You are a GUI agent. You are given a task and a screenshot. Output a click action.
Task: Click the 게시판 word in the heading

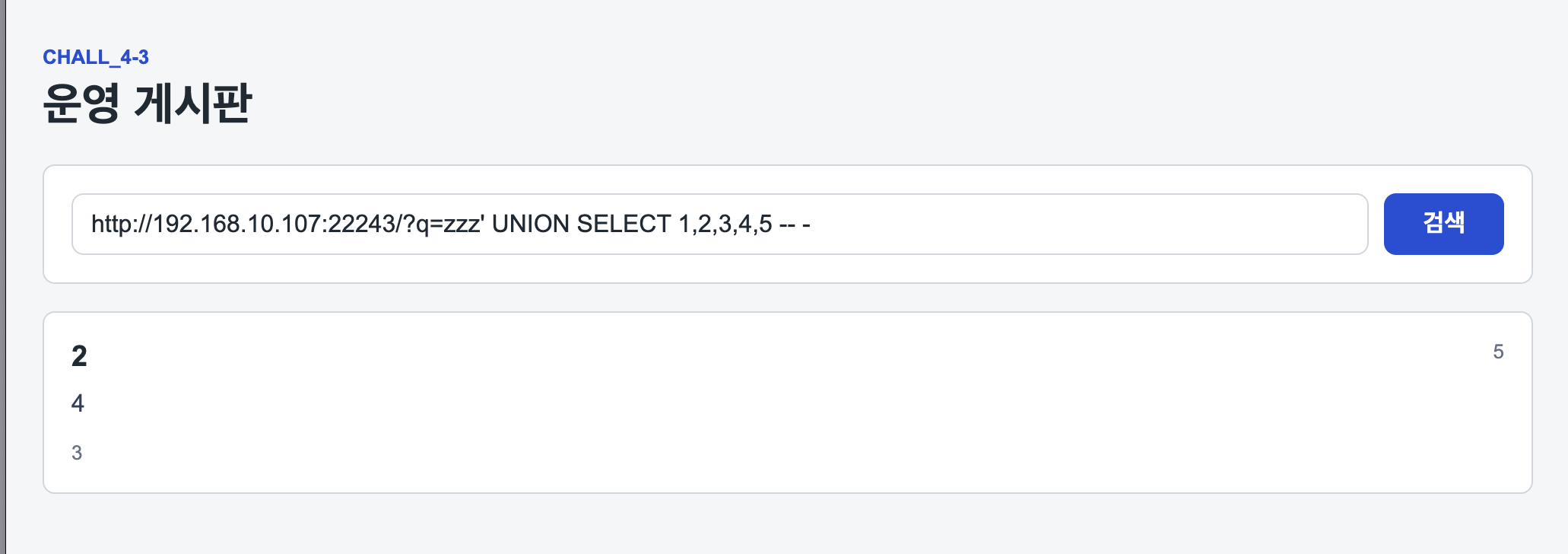pyautogui.click(x=193, y=103)
